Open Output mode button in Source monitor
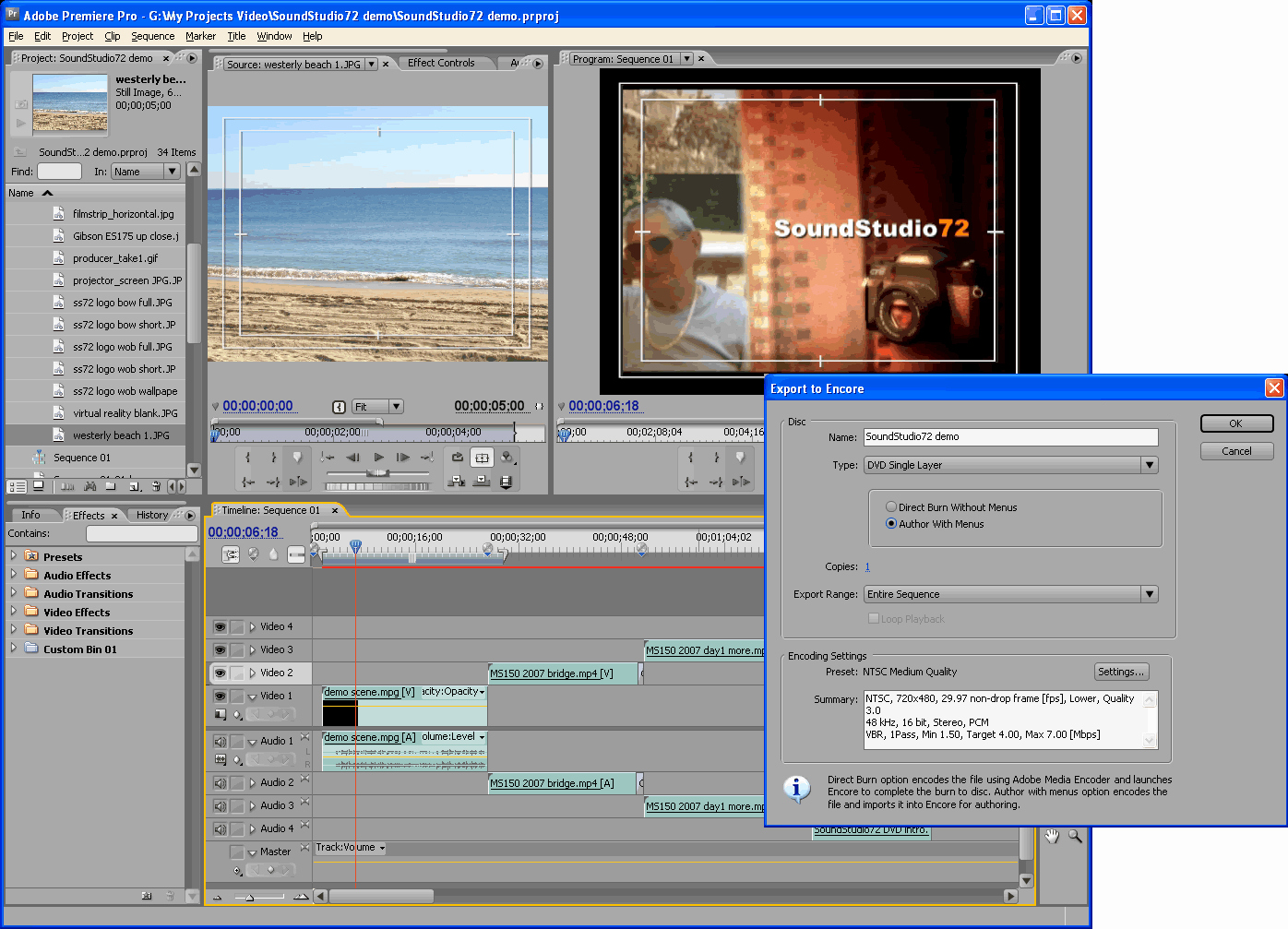The image size is (1288, 929). 507,458
